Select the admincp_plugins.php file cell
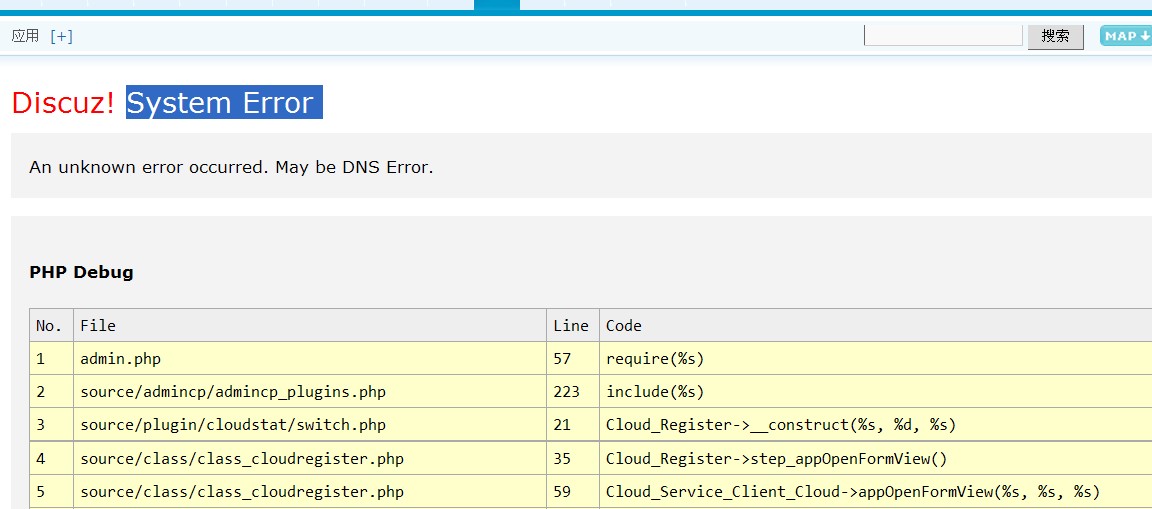1152x509 pixels. [x=310, y=391]
